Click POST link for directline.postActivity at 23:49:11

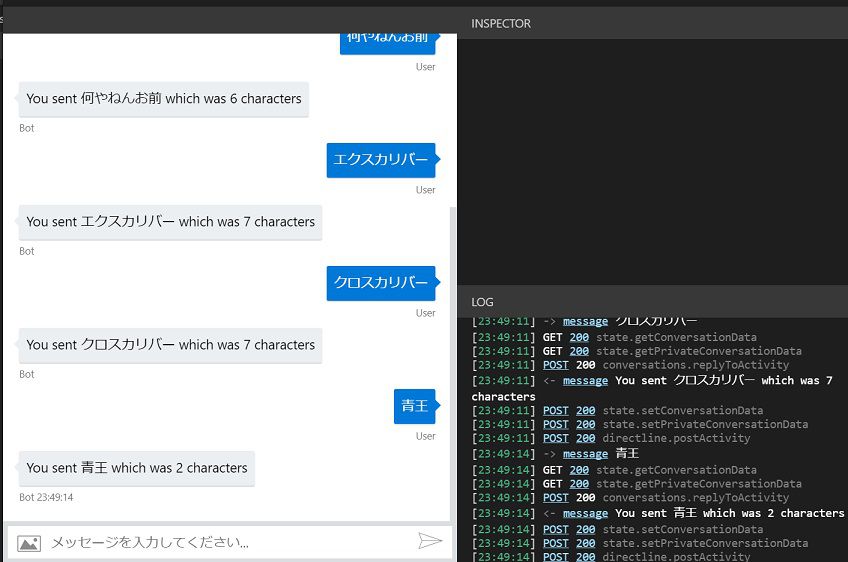[555, 438]
